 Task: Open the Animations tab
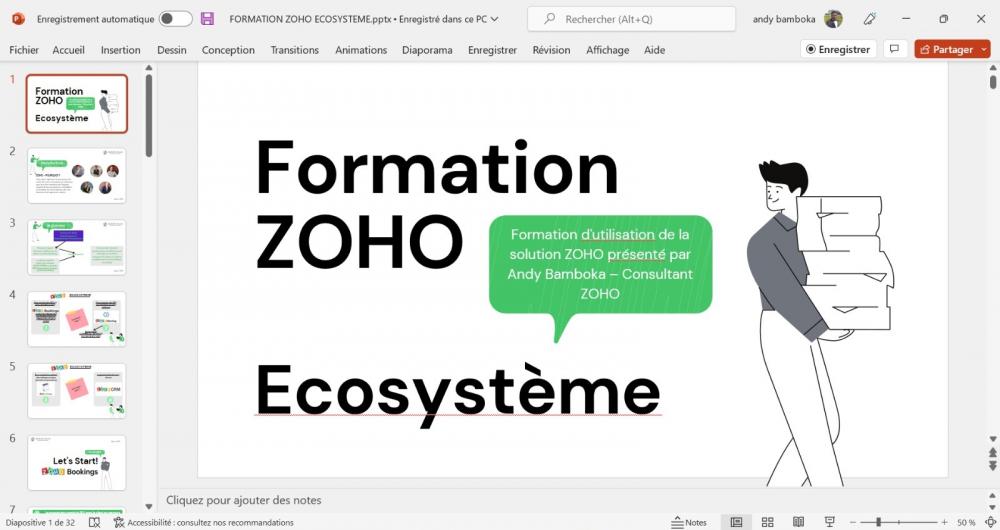[361, 50]
